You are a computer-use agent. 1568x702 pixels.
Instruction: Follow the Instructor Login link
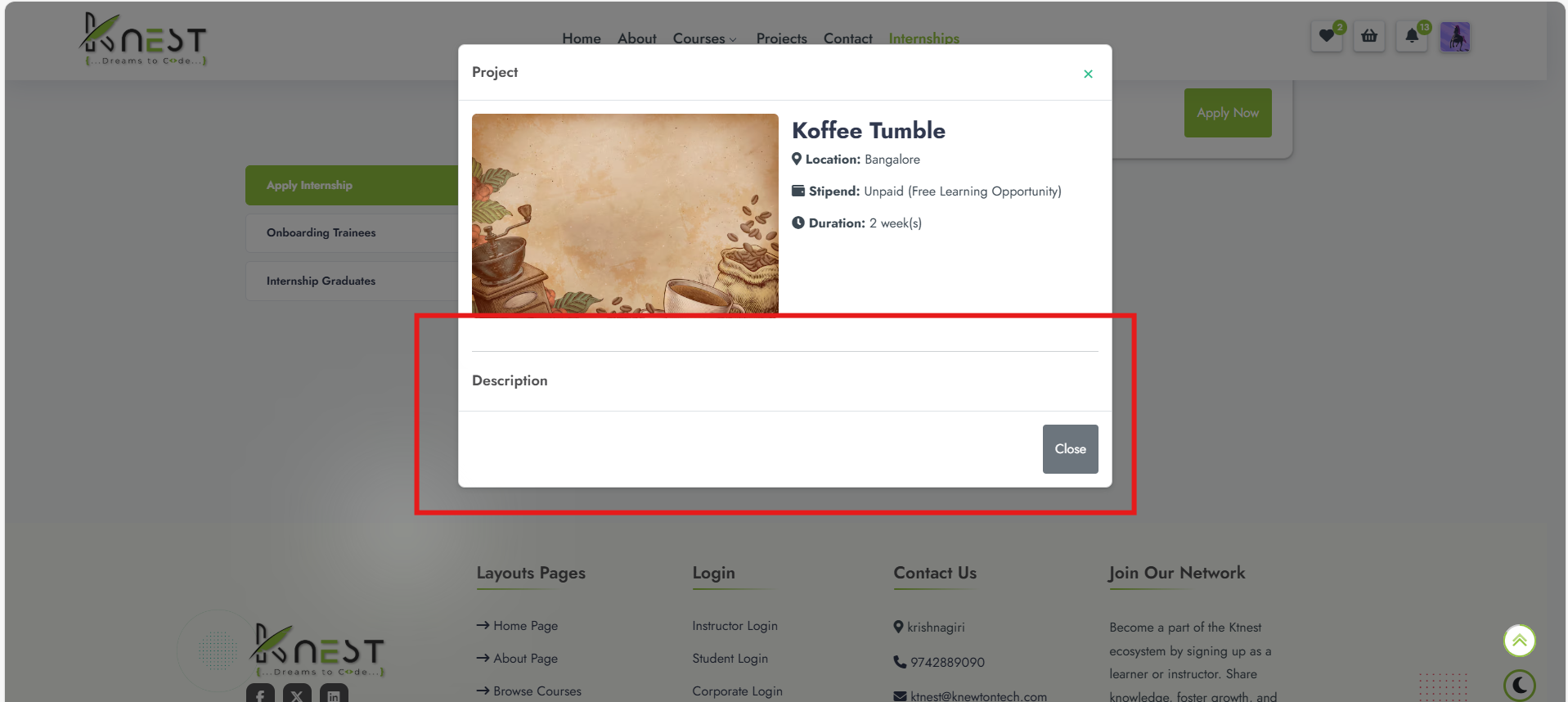tap(735, 626)
